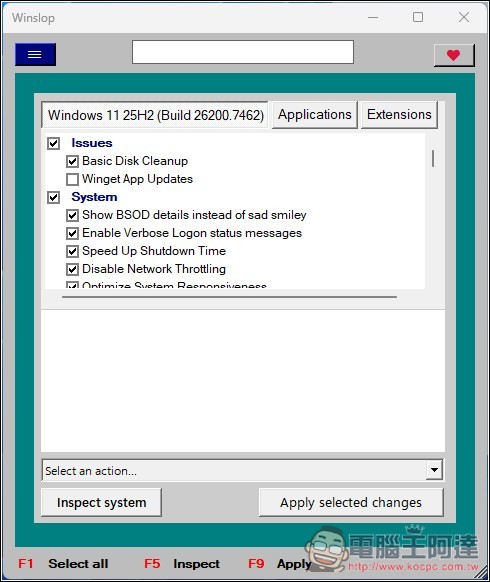Uncheck Speed Up Shutdown Time
Viewport: 490px width, 582px height.
(x=72, y=251)
